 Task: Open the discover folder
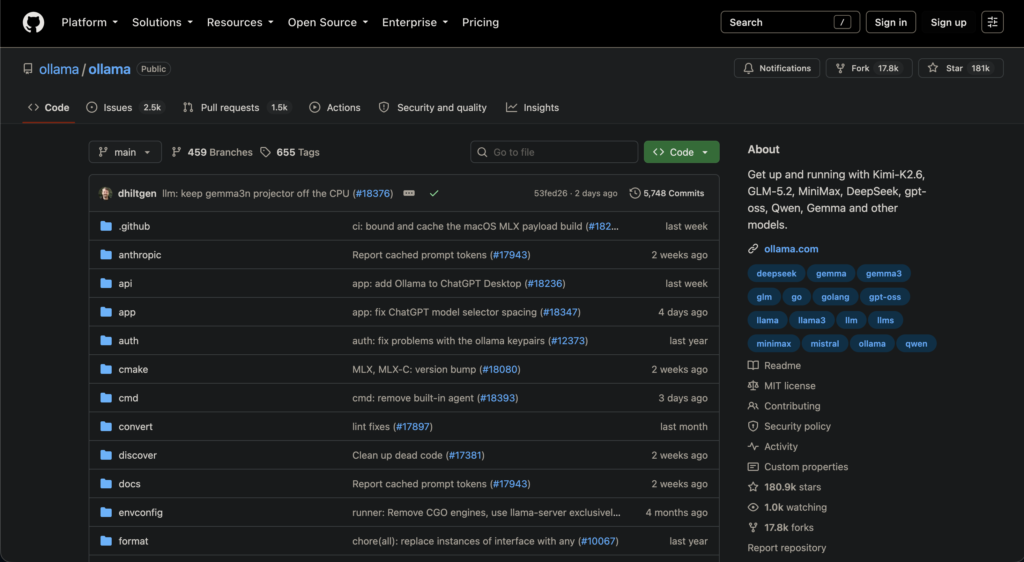[137, 455]
